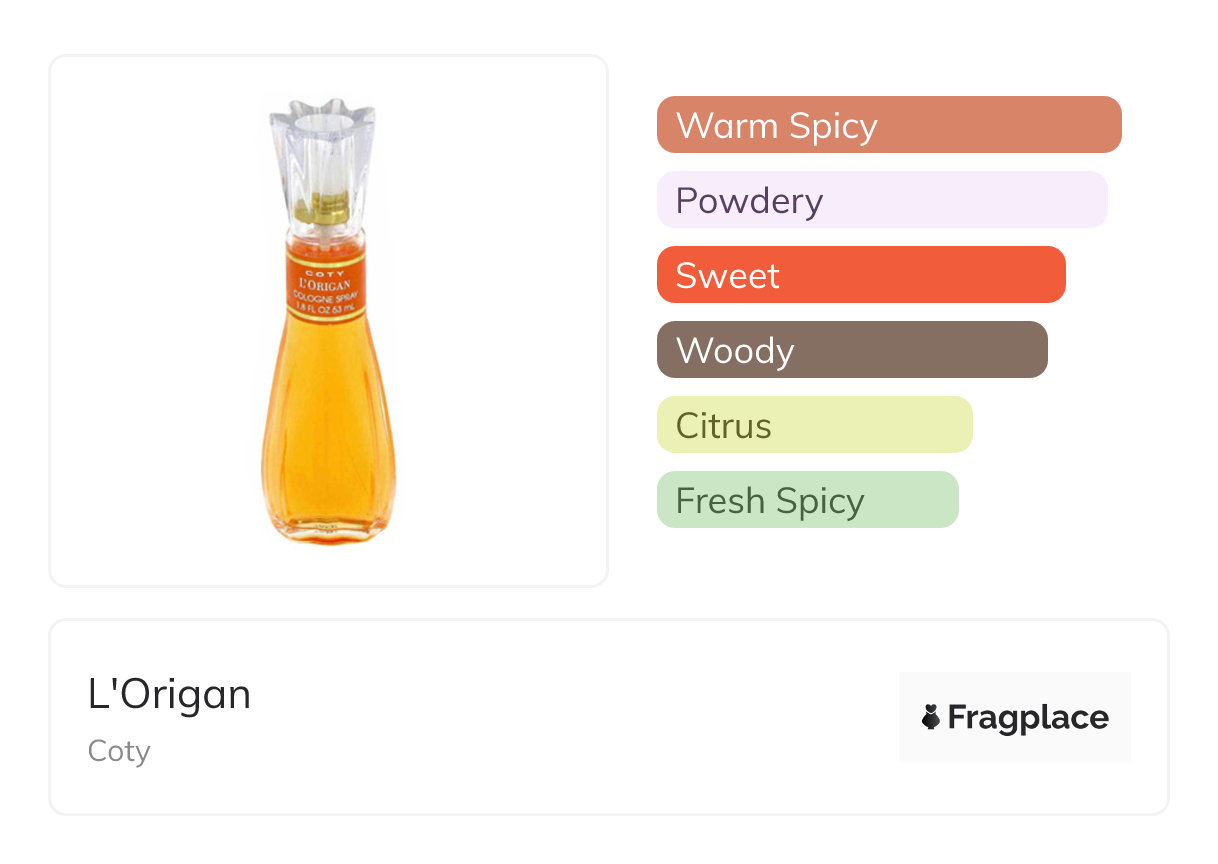Open the L'Origan fragrance title
The height and width of the screenshot is (864, 1218).
point(169,694)
